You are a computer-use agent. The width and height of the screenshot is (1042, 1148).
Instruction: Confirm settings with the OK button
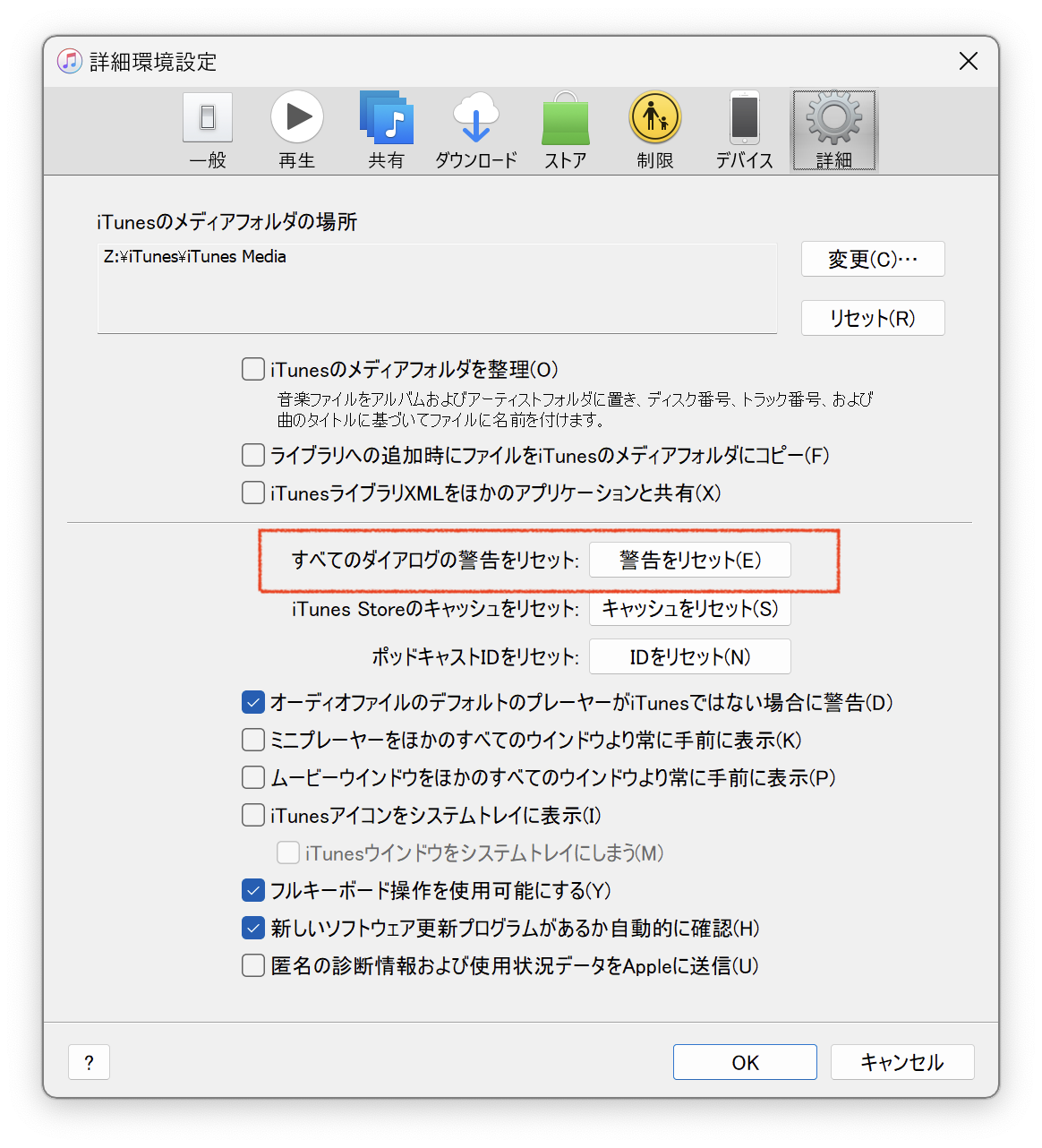tap(745, 1062)
